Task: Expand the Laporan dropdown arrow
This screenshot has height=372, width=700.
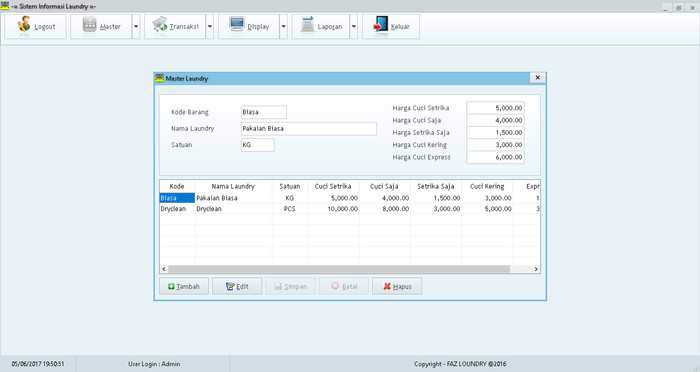Action: (x=354, y=26)
